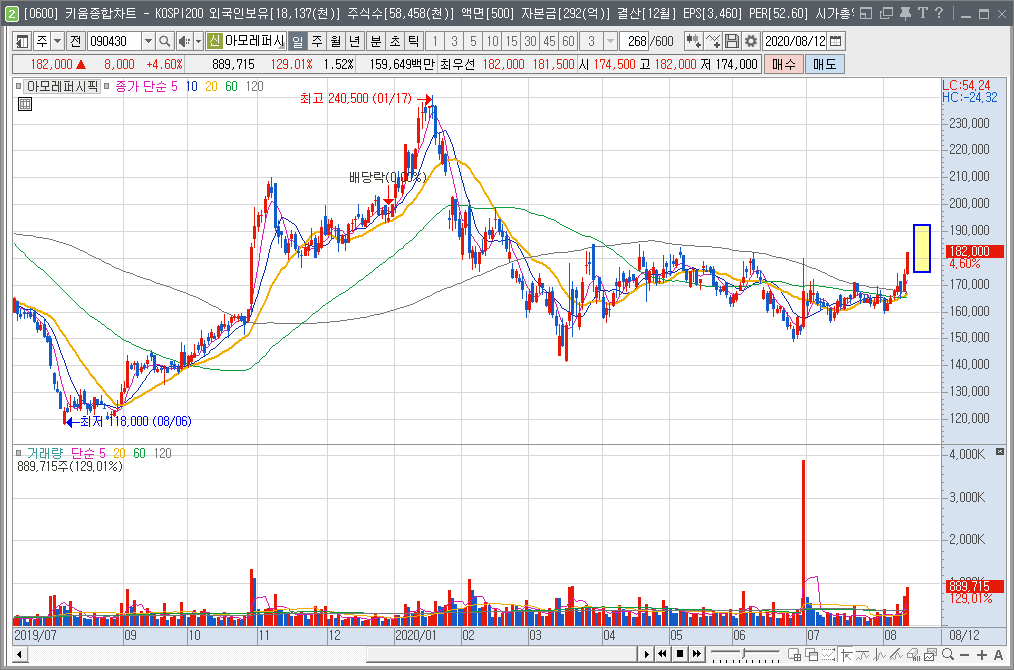The width and height of the screenshot is (1014, 670).
Task: Open the interval value 3 dropdown arrow
Action: (610, 41)
